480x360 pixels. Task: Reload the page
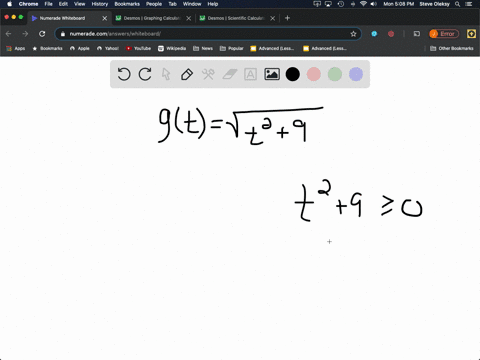click(x=42, y=34)
